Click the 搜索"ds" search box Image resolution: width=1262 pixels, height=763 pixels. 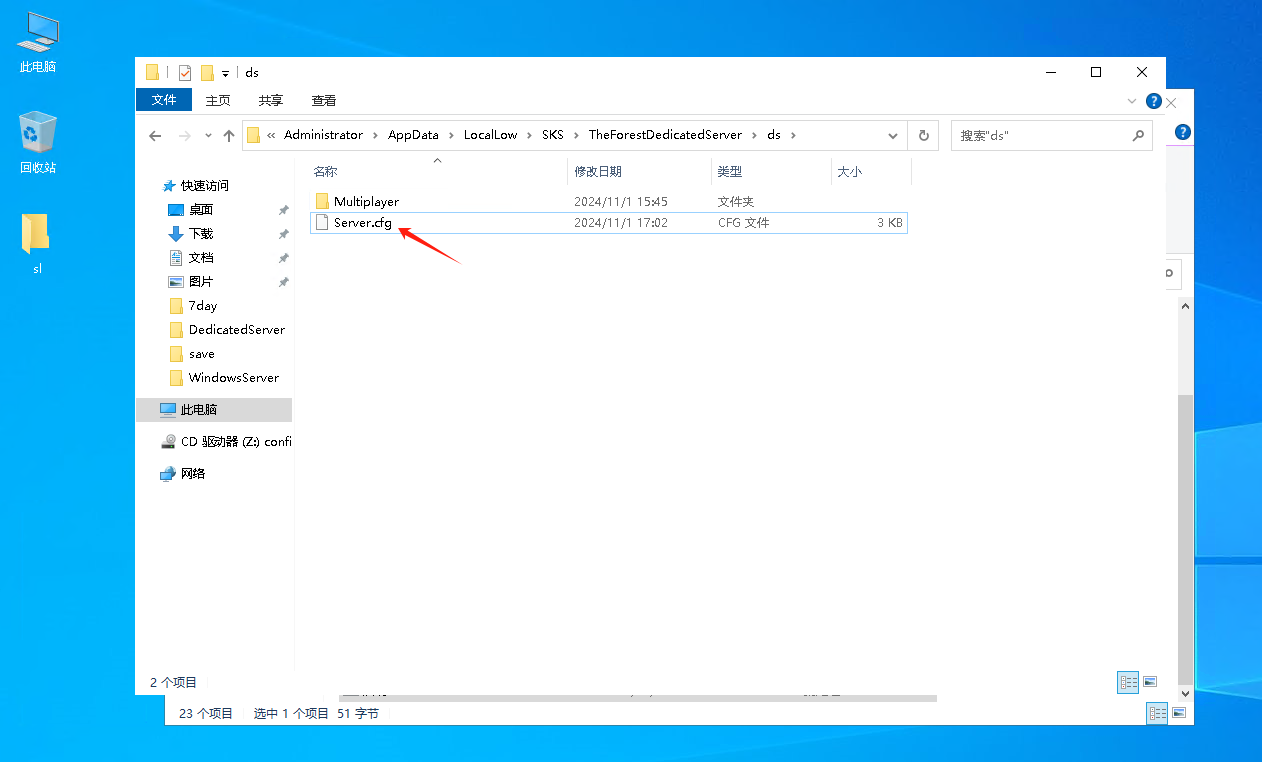(x=1040, y=135)
